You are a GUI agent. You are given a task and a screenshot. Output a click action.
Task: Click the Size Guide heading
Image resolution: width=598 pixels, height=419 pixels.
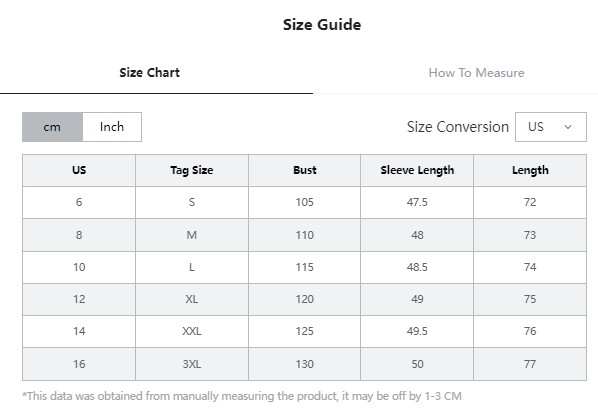(322, 25)
